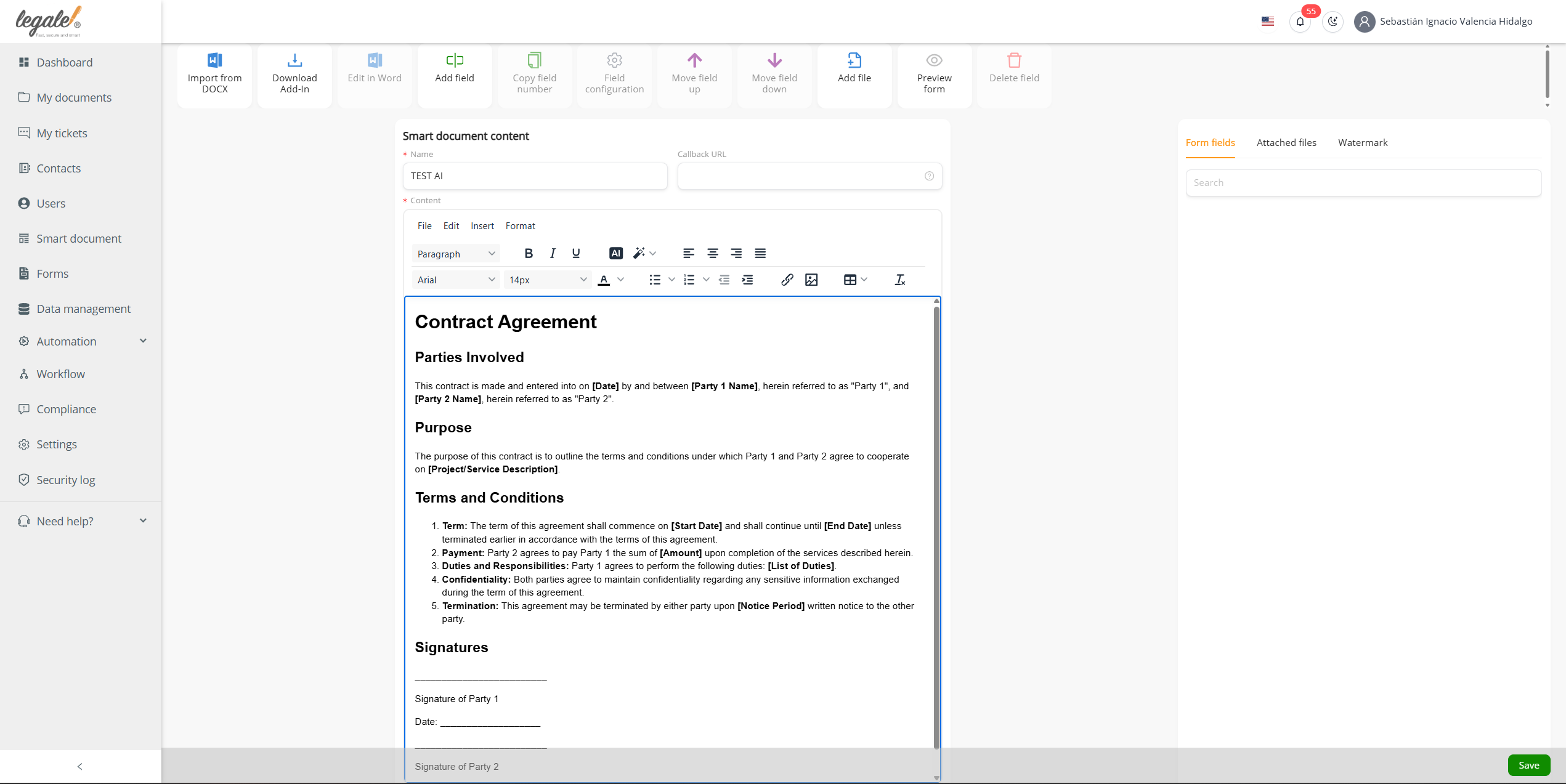Viewport: 1566px width, 784px height.
Task: Toggle dark mode moon icon
Action: point(1333,22)
